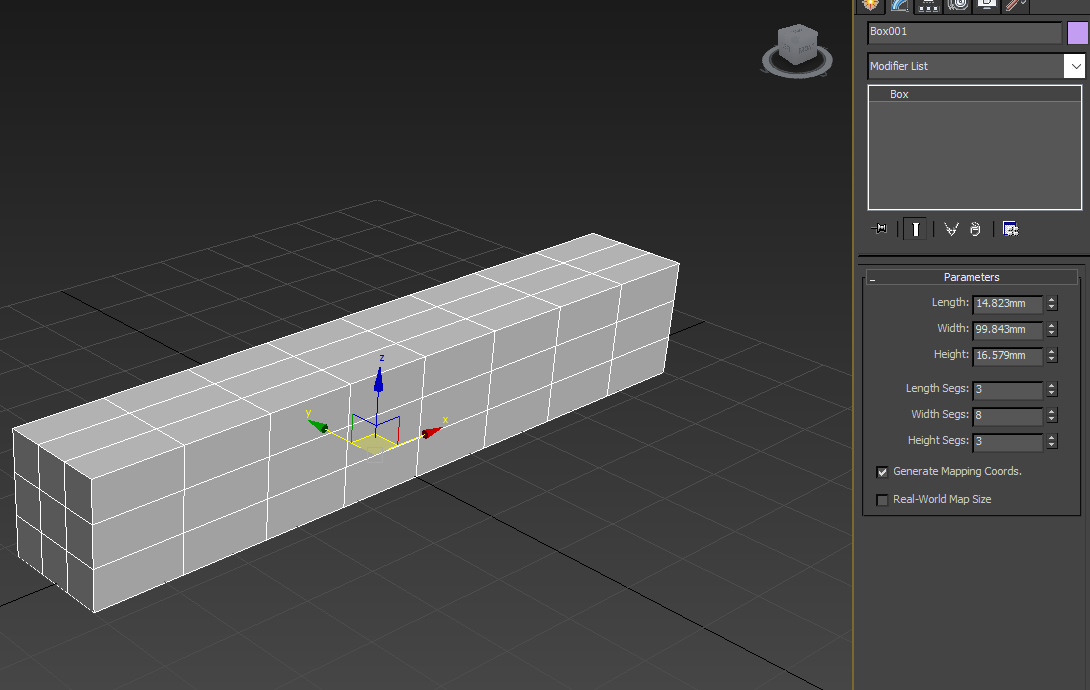Click the Length Segs spinner arrows

click(1052, 389)
